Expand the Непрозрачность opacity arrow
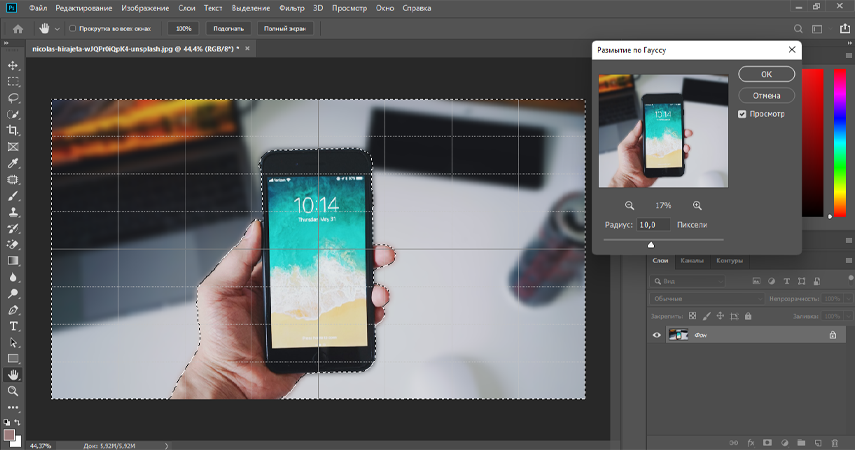The height and width of the screenshot is (450, 855). pos(848,298)
